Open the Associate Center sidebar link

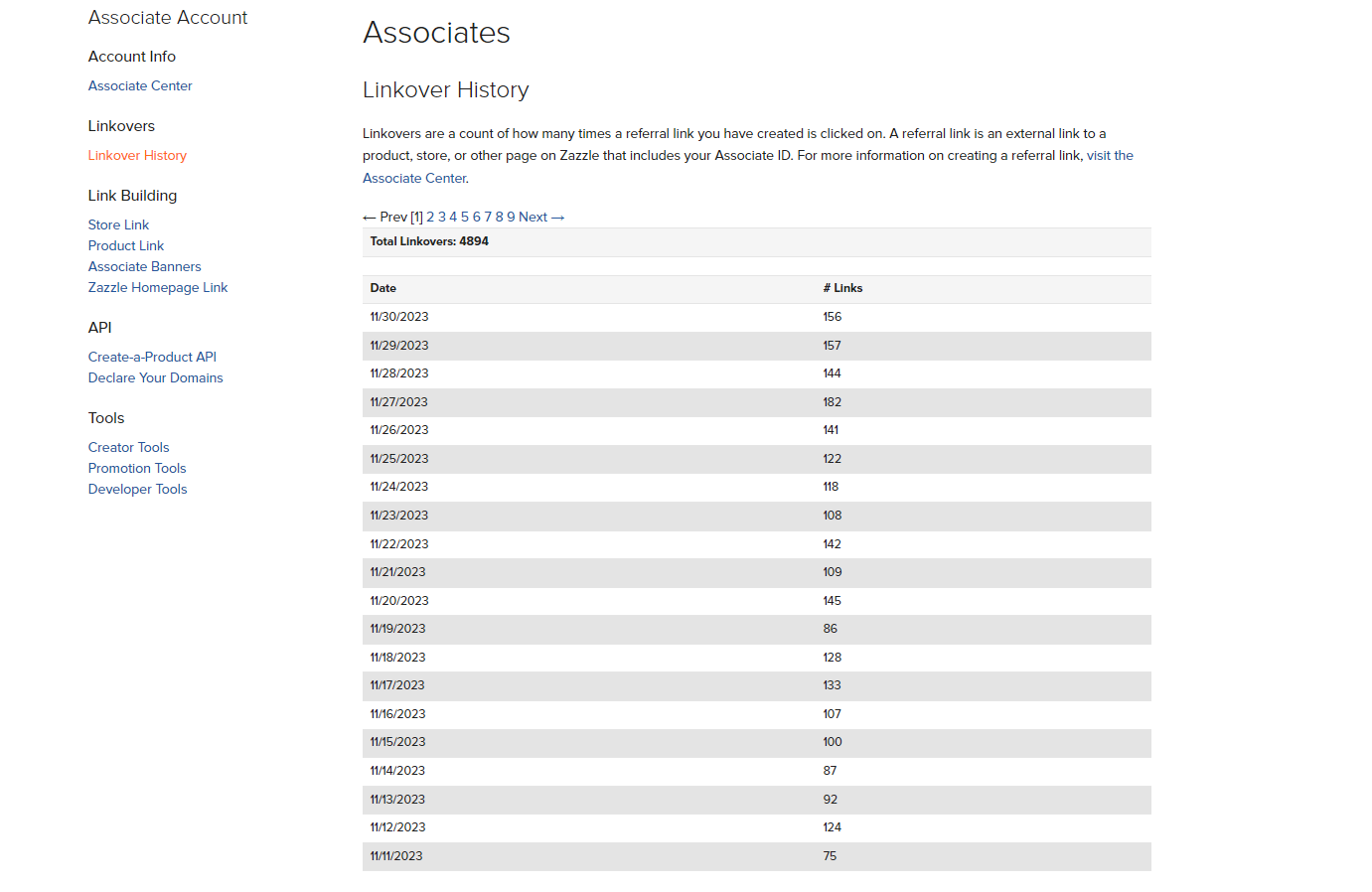coord(140,86)
